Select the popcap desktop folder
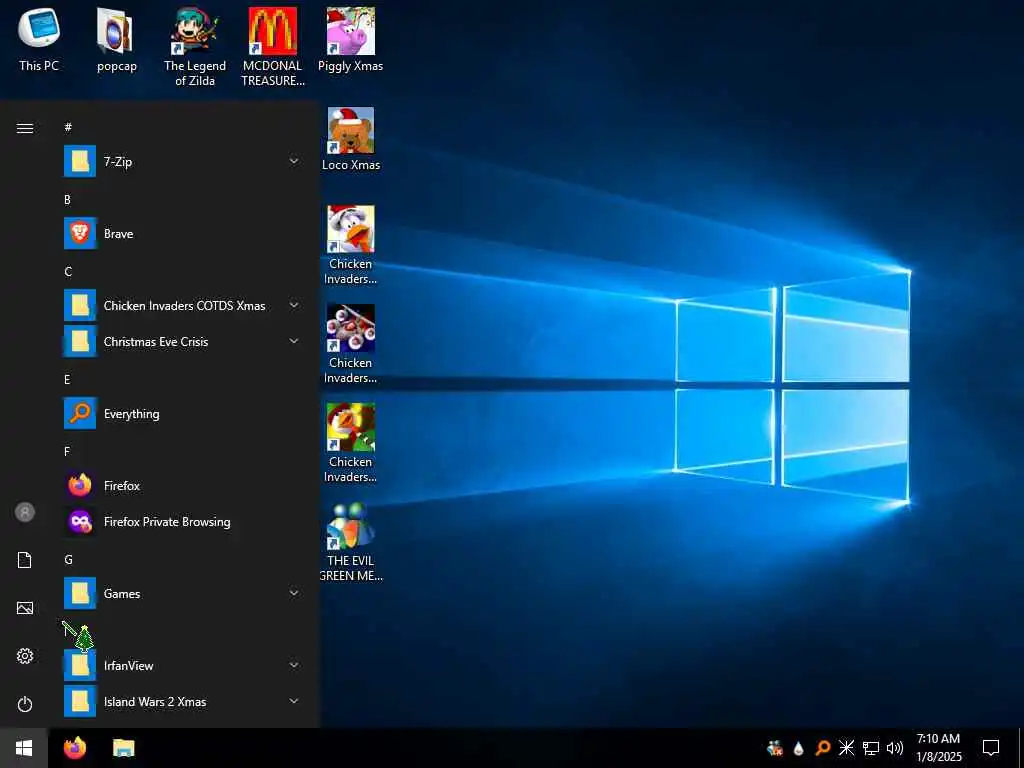 116,40
